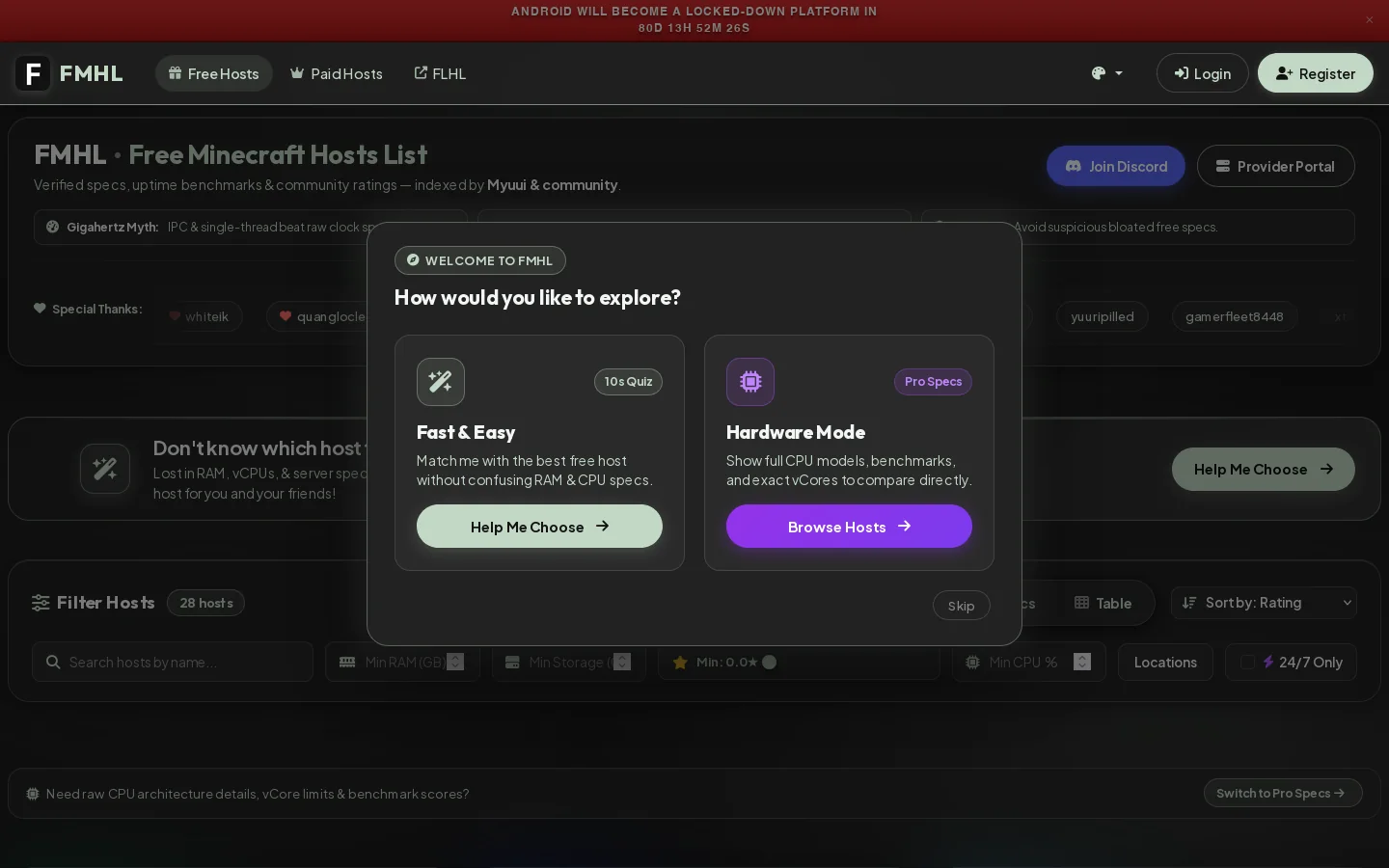Screen dimensions: 1389x868
Task: Click the storage drive icon in Min Storage field
Action: tap(512, 663)
